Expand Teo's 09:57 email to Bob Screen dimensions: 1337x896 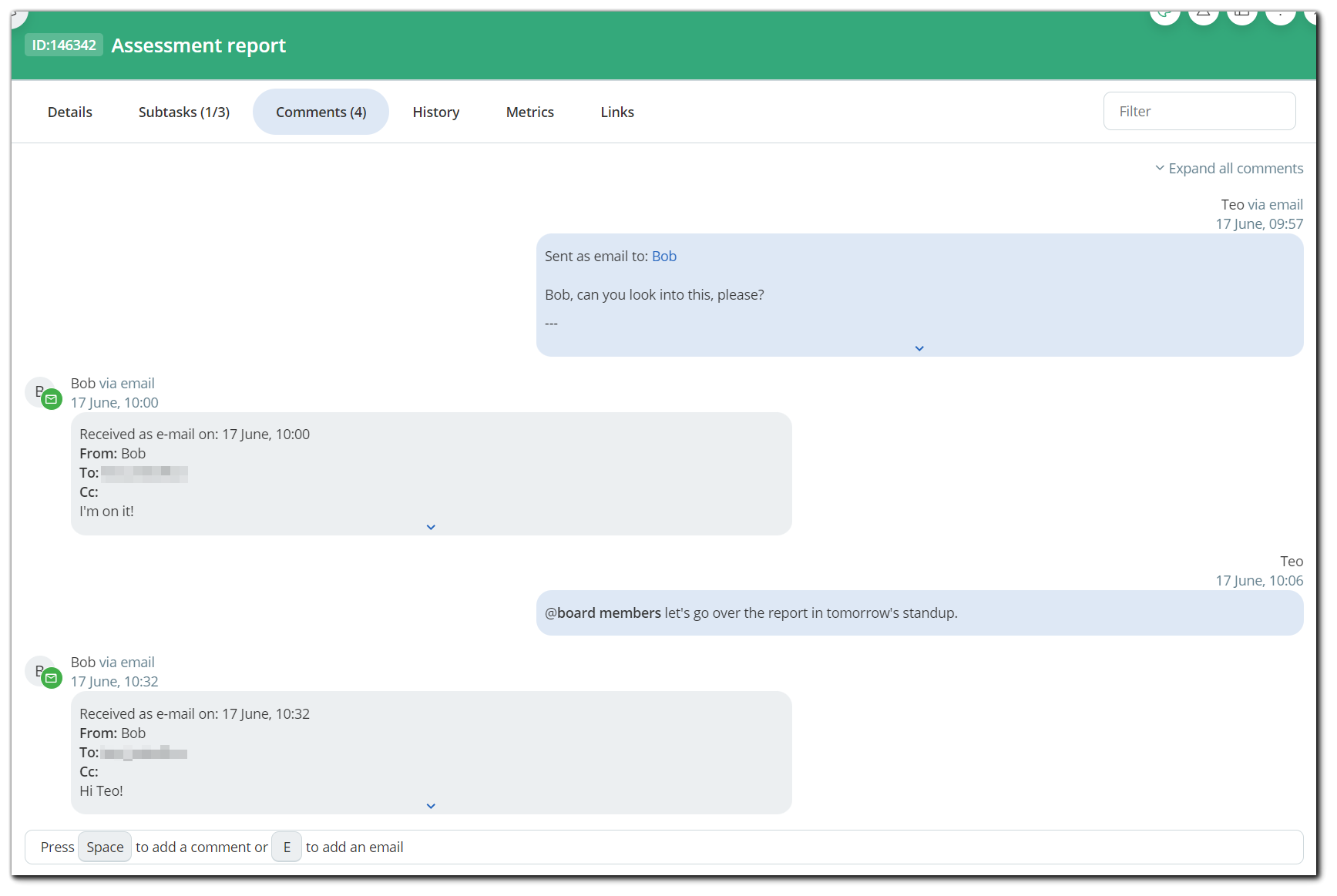pos(919,348)
